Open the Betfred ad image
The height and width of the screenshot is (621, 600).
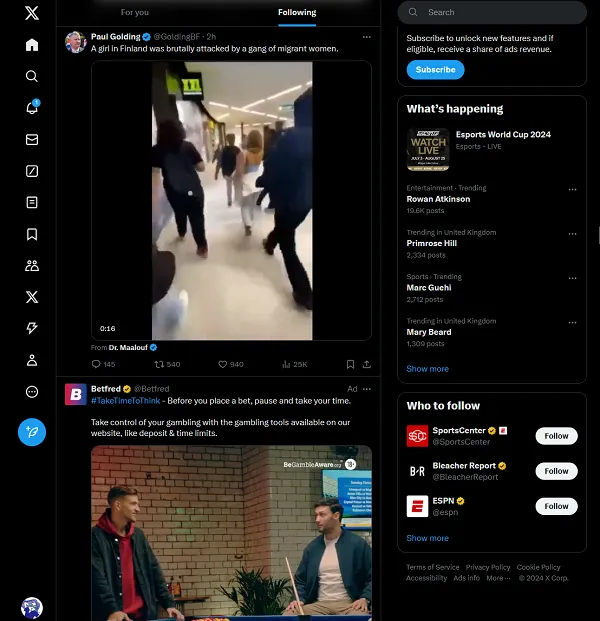(231, 533)
